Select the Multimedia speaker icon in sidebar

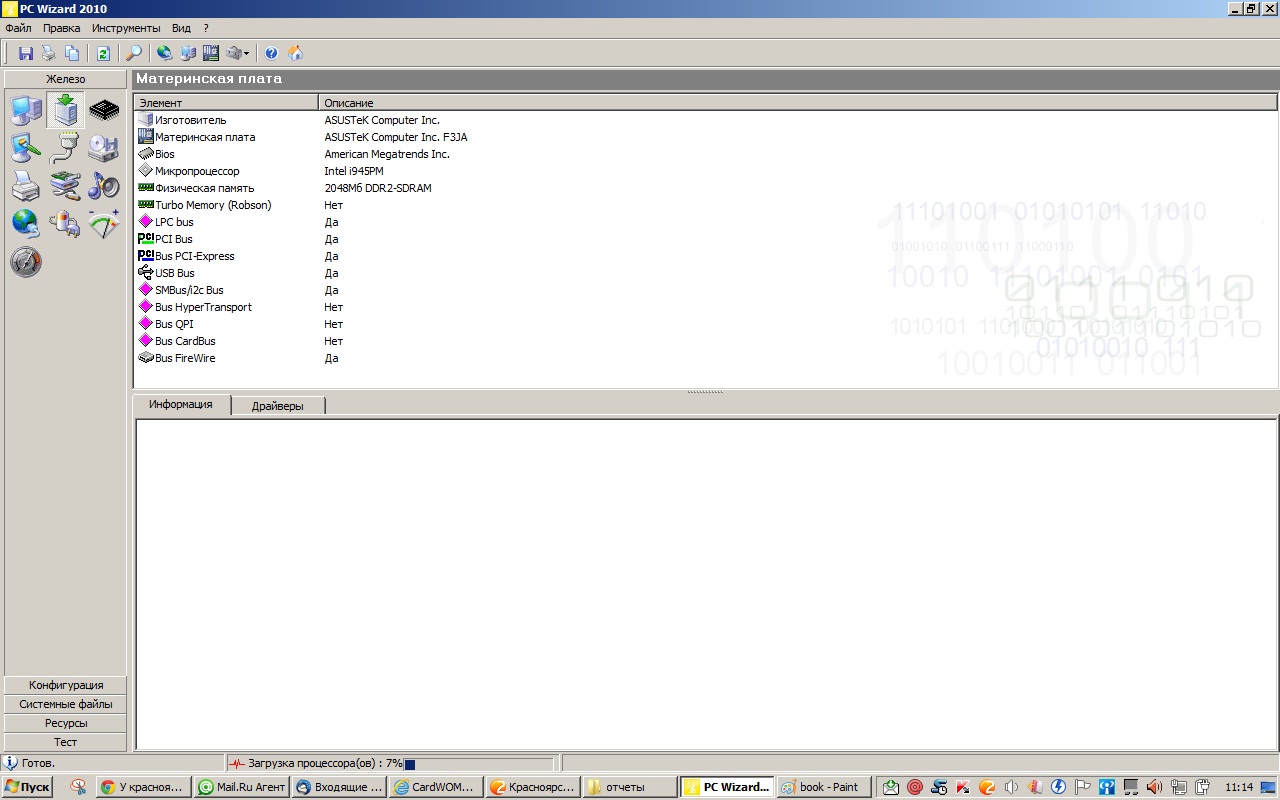coord(104,186)
